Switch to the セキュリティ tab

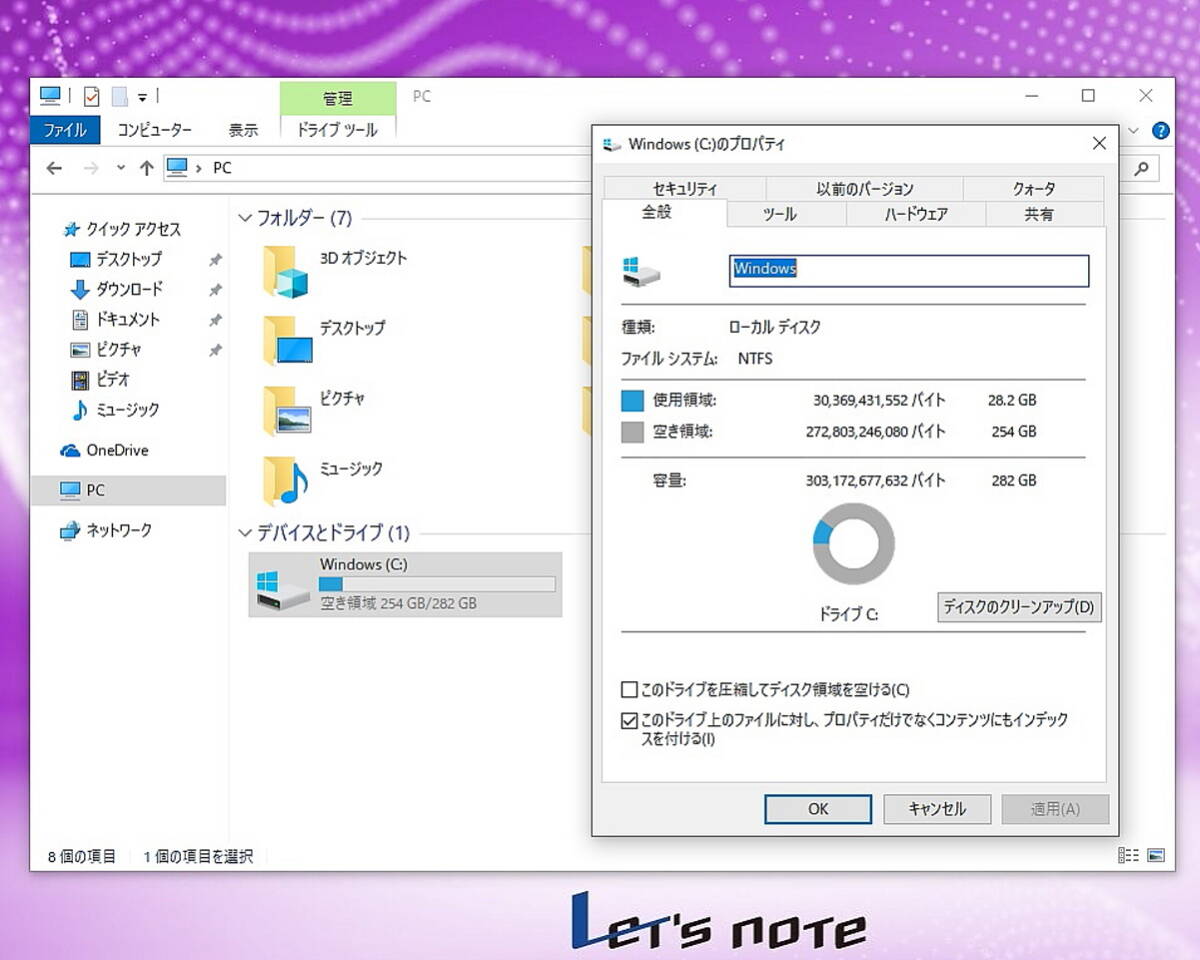pyautogui.click(x=685, y=188)
